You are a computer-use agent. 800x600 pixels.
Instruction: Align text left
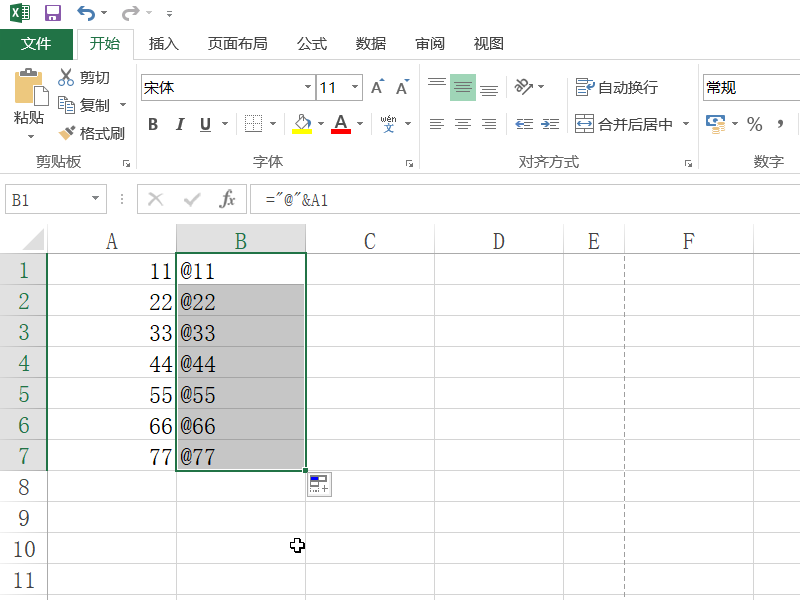coord(437,124)
